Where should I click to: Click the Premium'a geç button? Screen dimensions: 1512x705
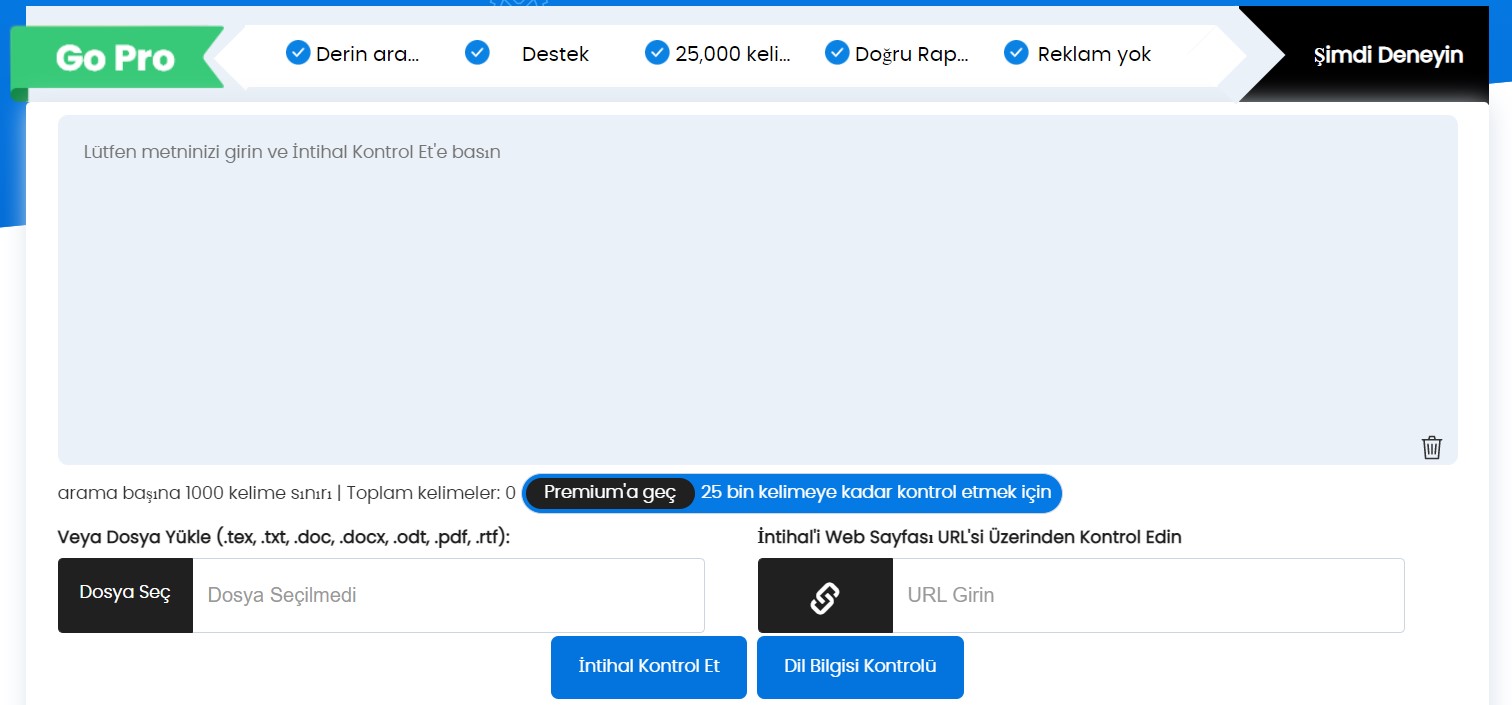coord(610,493)
